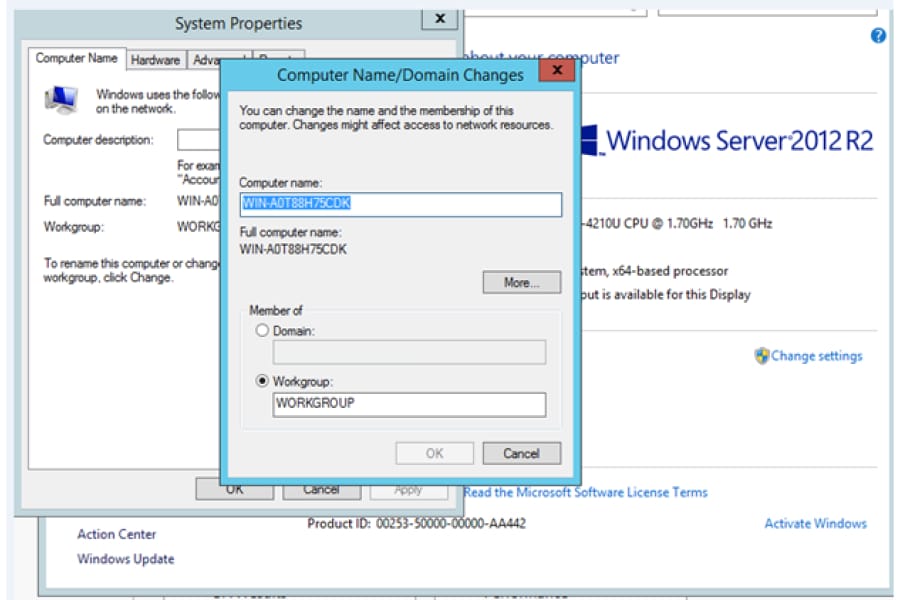Open the Change settings link
Image resolution: width=900 pixels, height=600 pixels.
point(816,356)
